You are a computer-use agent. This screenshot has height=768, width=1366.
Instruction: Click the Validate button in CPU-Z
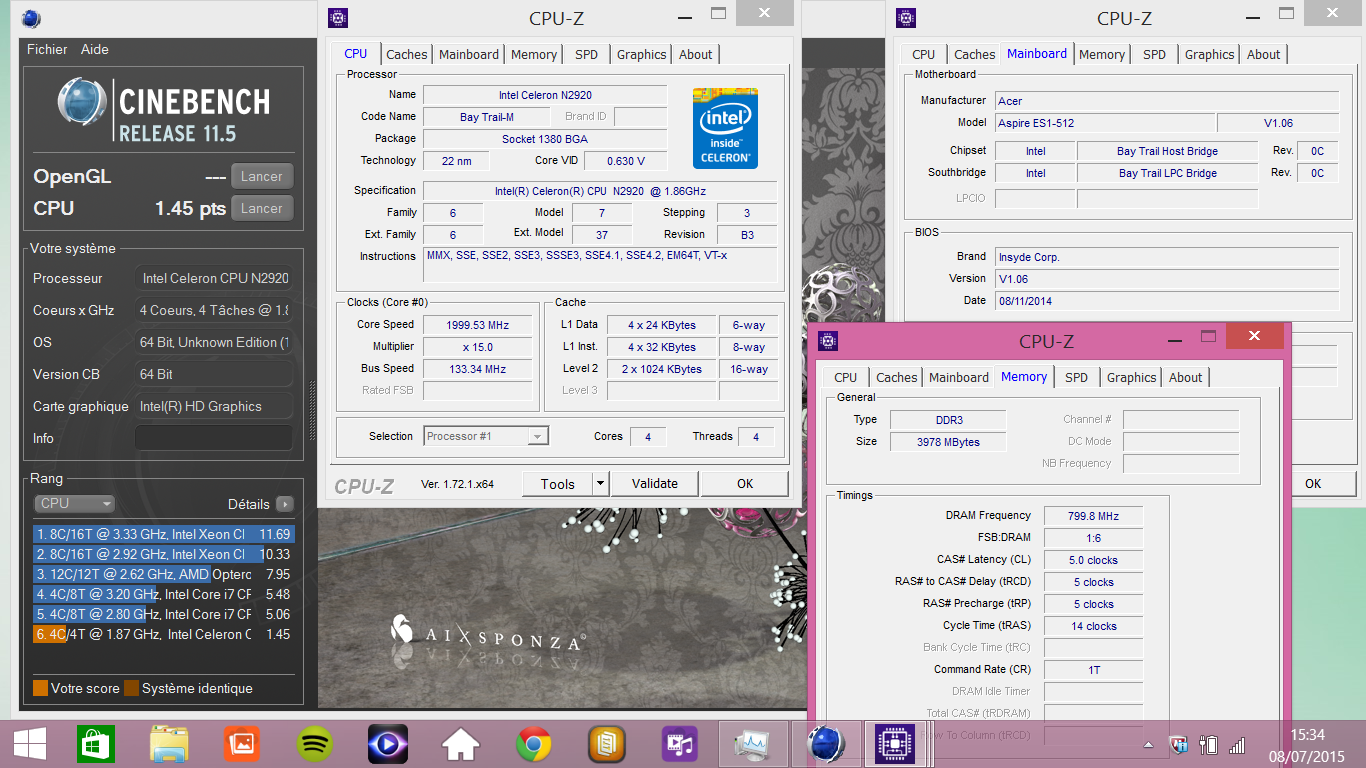tap(655, 484)
